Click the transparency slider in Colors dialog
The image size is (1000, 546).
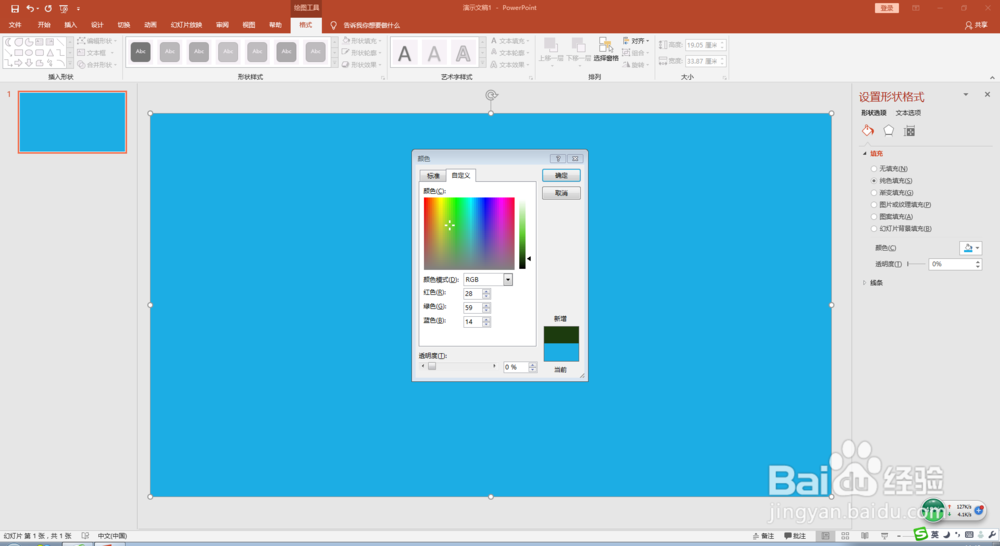pos(458,366)
